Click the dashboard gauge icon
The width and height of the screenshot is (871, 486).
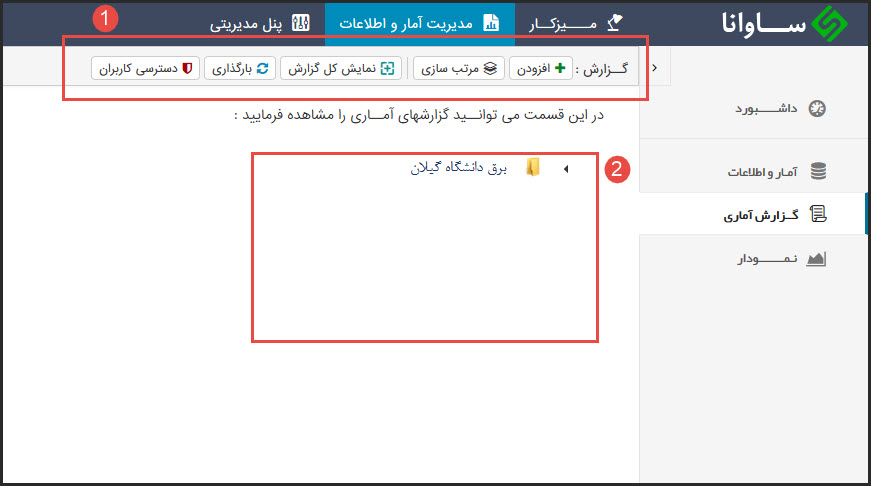[x=817, y=109]
